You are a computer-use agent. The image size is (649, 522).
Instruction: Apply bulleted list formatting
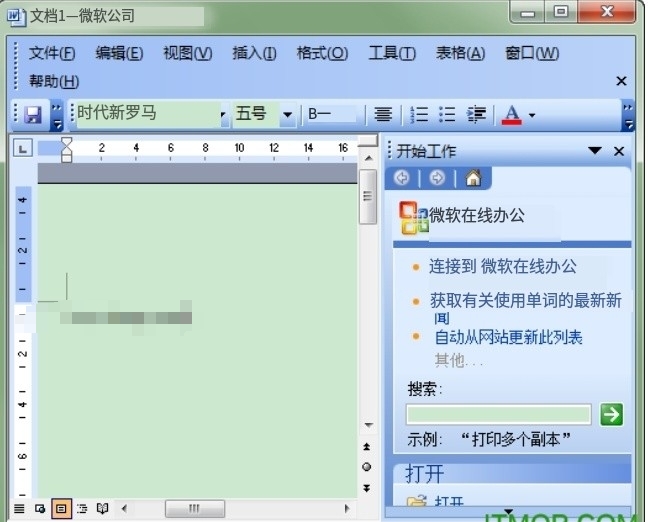[x=447, y=114]
